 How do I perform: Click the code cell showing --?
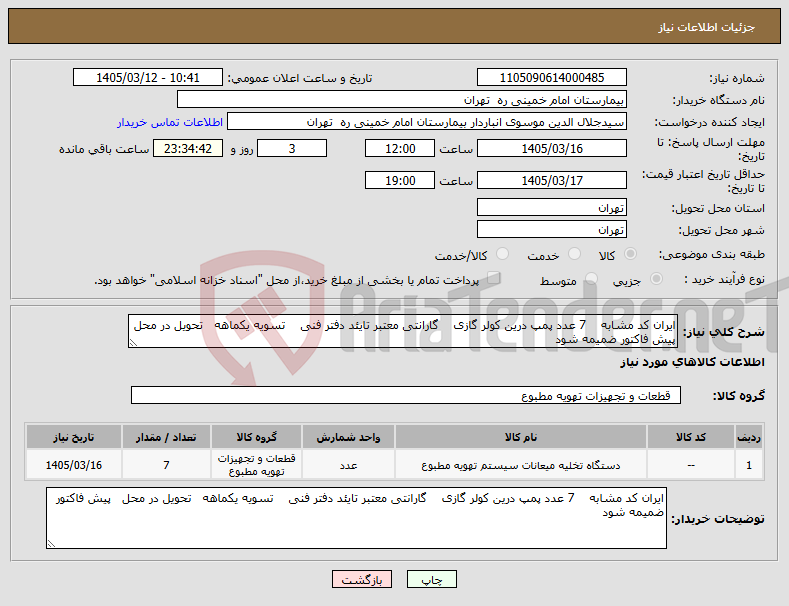(690, 465)
